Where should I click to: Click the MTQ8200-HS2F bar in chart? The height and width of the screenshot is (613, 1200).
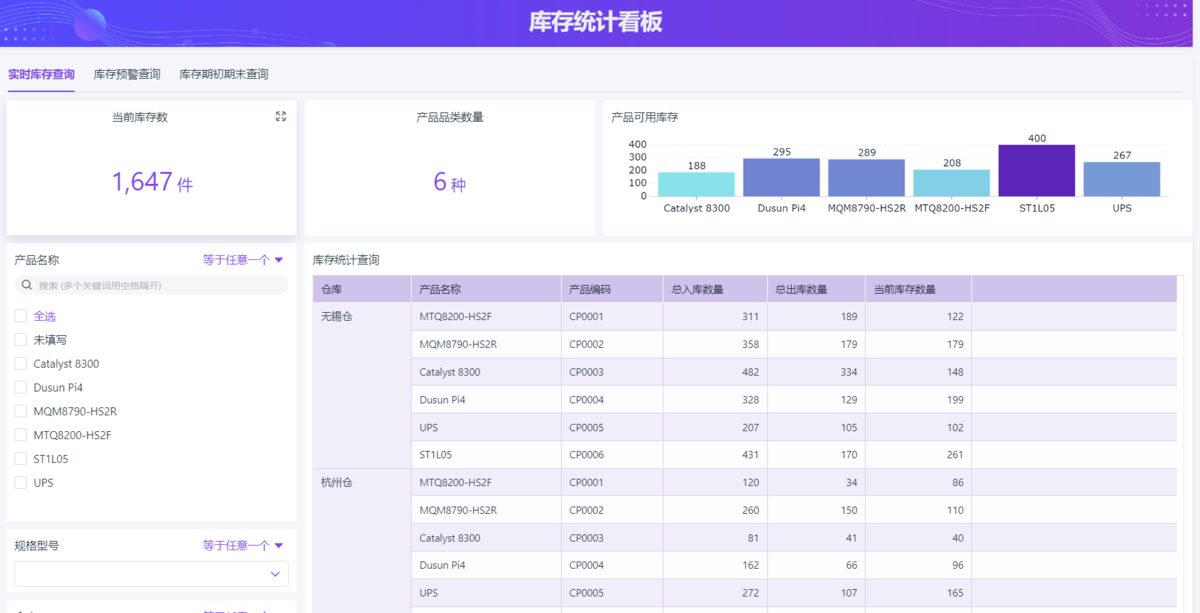[951, 183]
